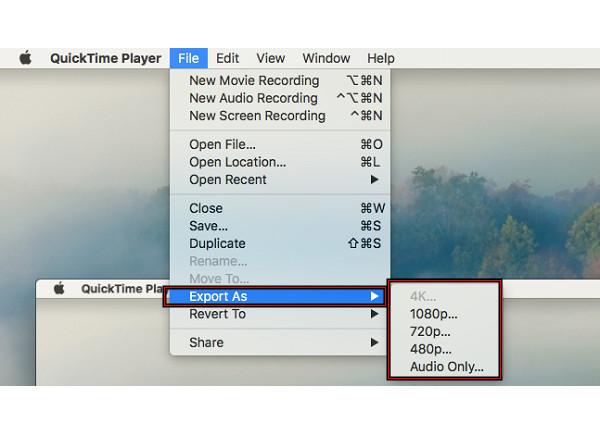Select Open File… from File menu

222,145
